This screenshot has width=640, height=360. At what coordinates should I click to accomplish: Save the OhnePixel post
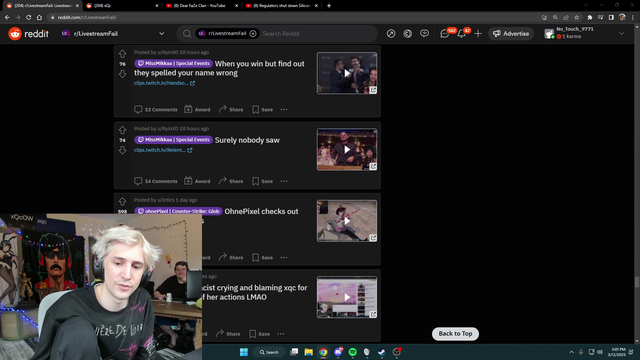262,258
